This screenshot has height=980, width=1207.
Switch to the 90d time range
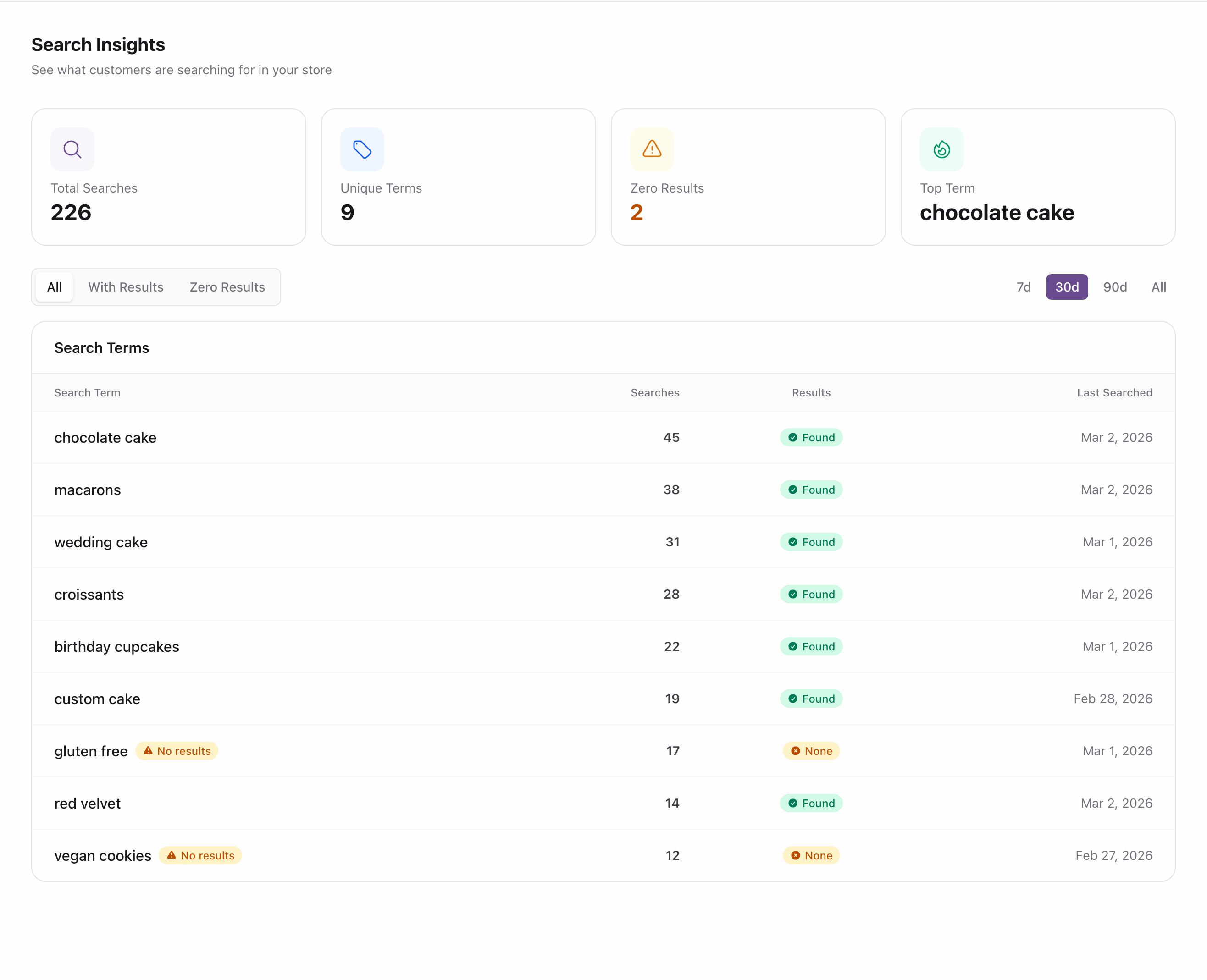click(1114, 287)
